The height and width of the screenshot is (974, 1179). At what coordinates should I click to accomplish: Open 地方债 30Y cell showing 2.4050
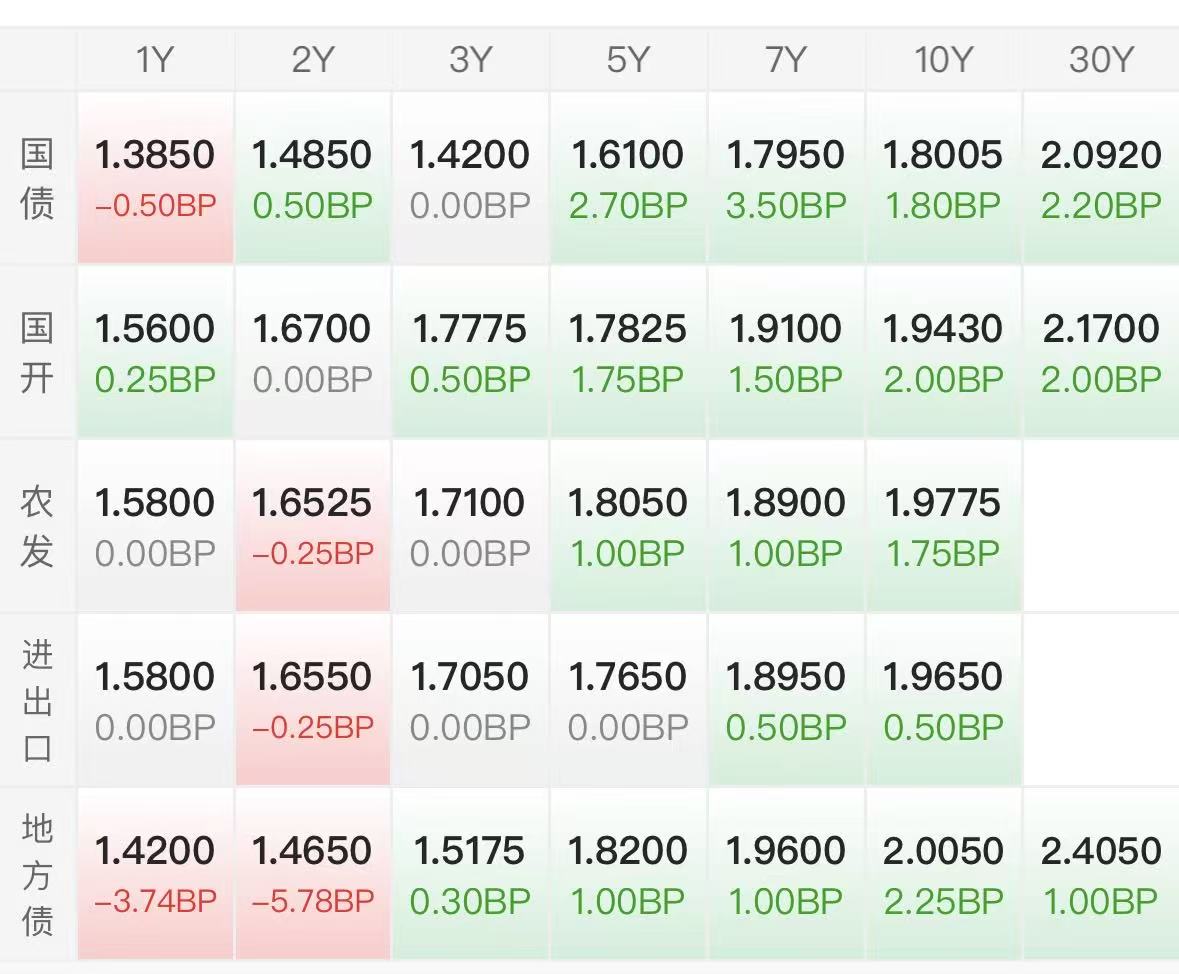[1101, 874]
